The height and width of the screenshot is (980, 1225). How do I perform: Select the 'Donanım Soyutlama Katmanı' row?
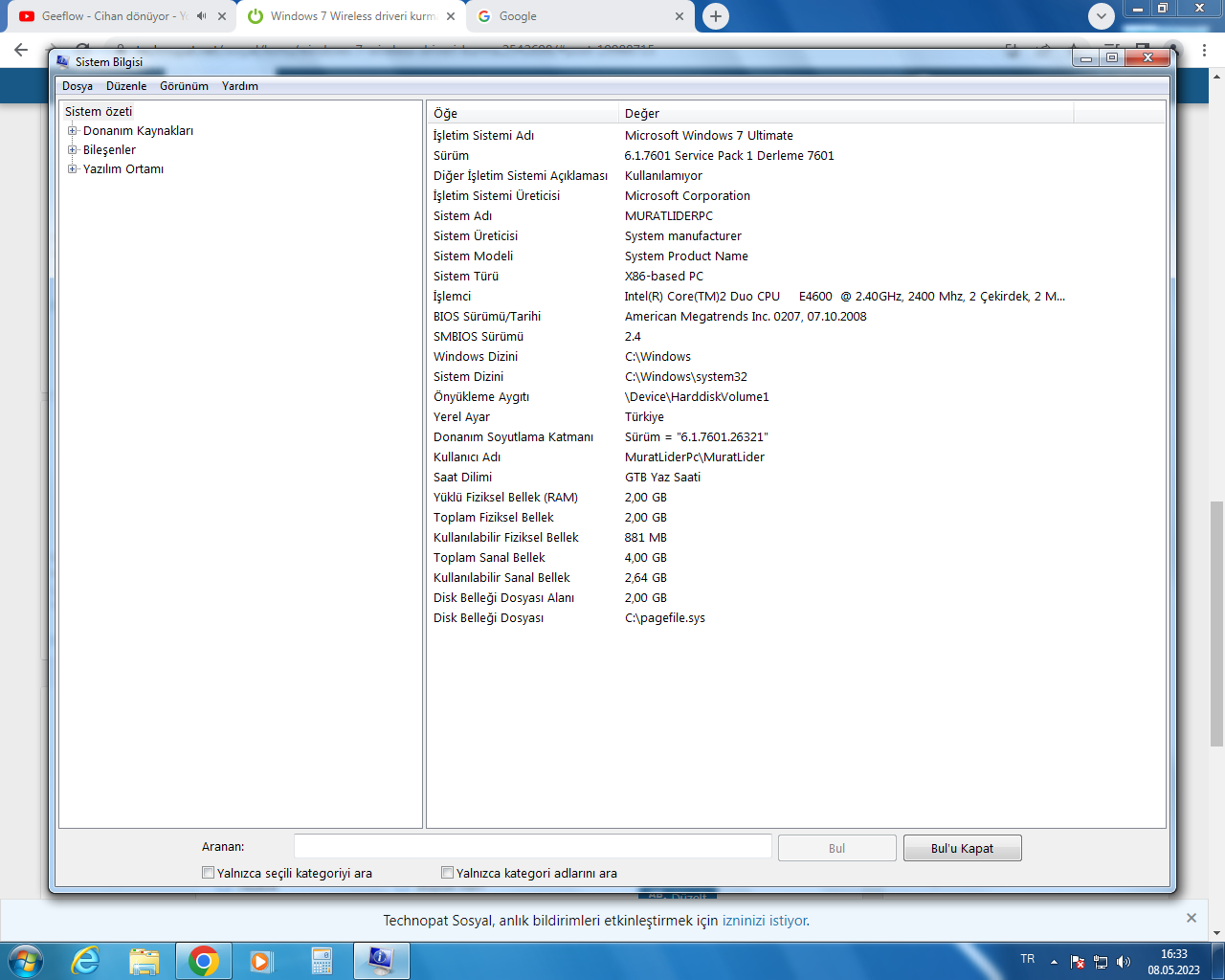point(796,437)
